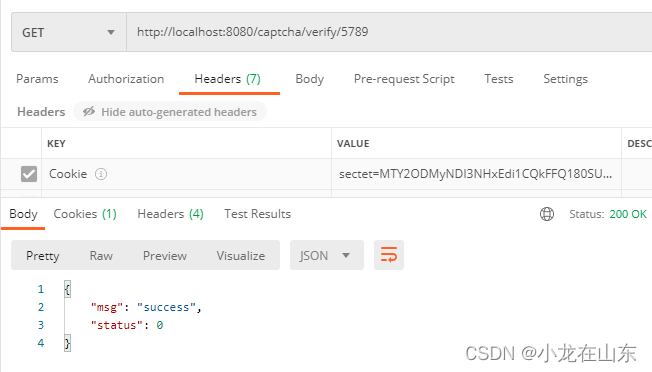Screen dimensions: 652x372
Task: Open the Authorization tab
Action: 126,79
